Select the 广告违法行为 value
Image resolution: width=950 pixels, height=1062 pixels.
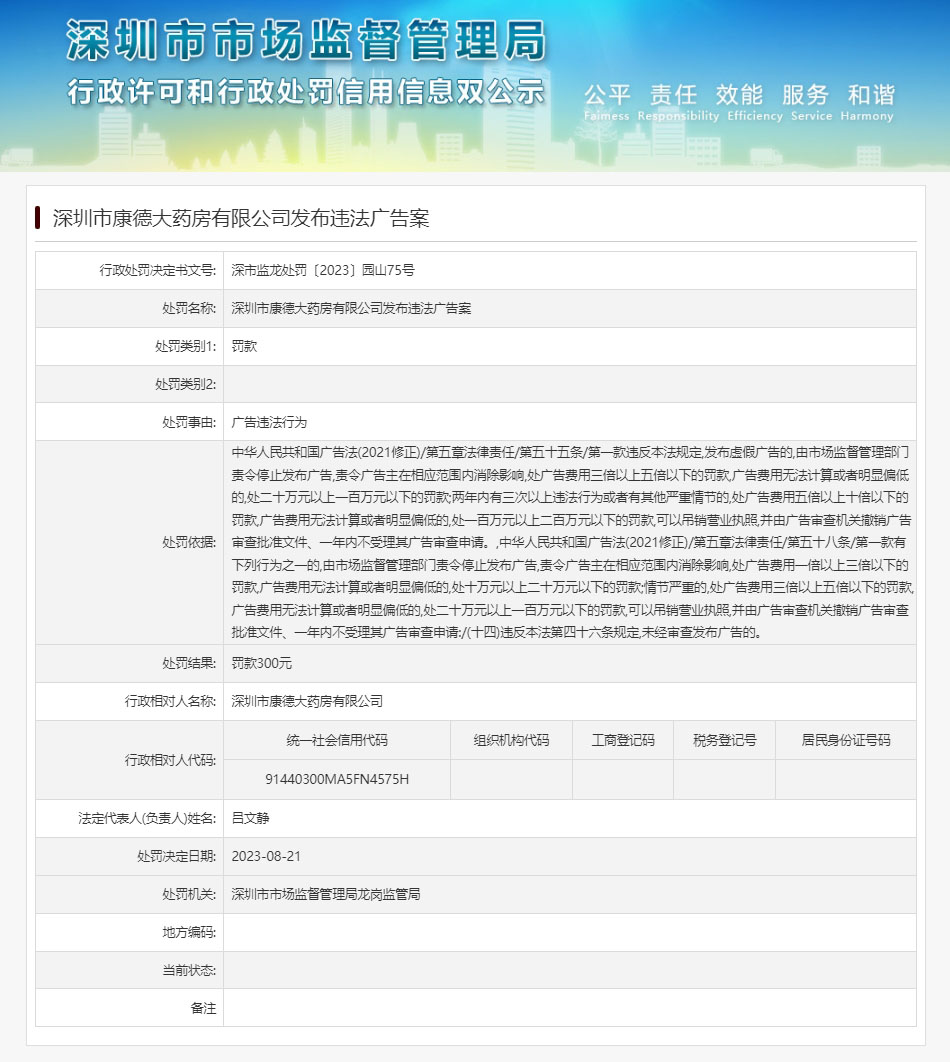pyautogui.click(x=269, y=422)
